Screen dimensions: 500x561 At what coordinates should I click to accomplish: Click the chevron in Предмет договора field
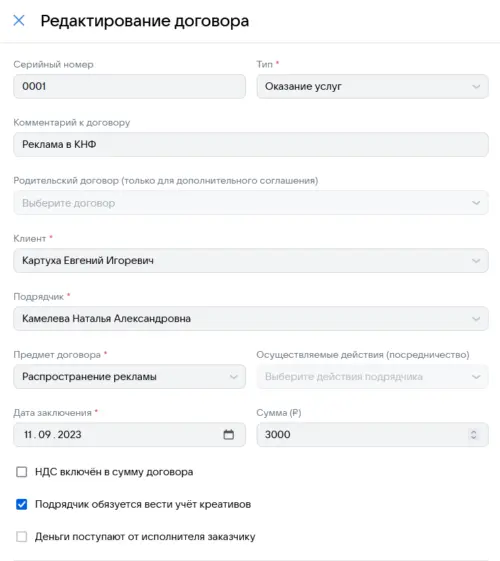(234, 377)
